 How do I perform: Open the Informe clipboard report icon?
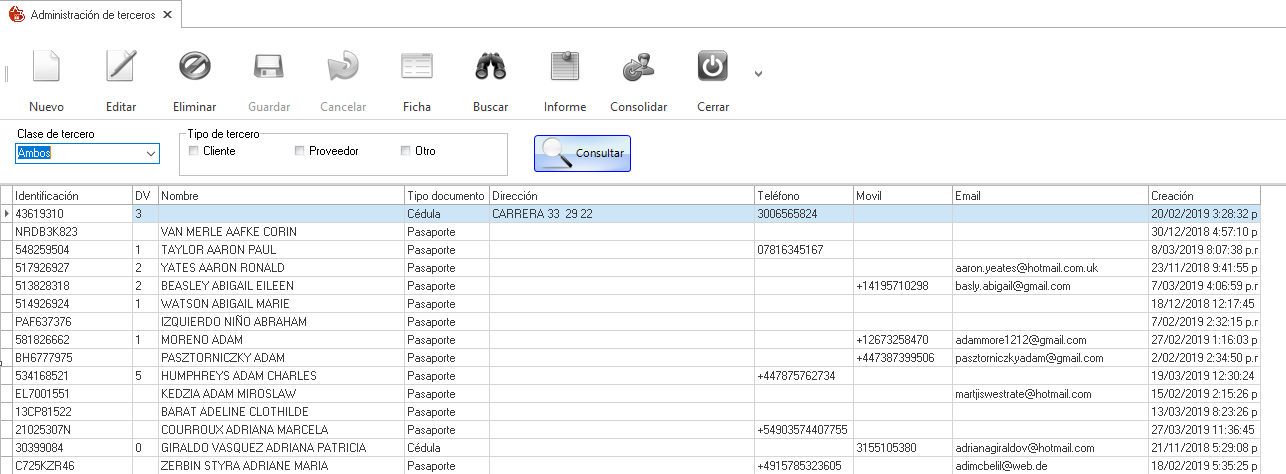point(565,67)
